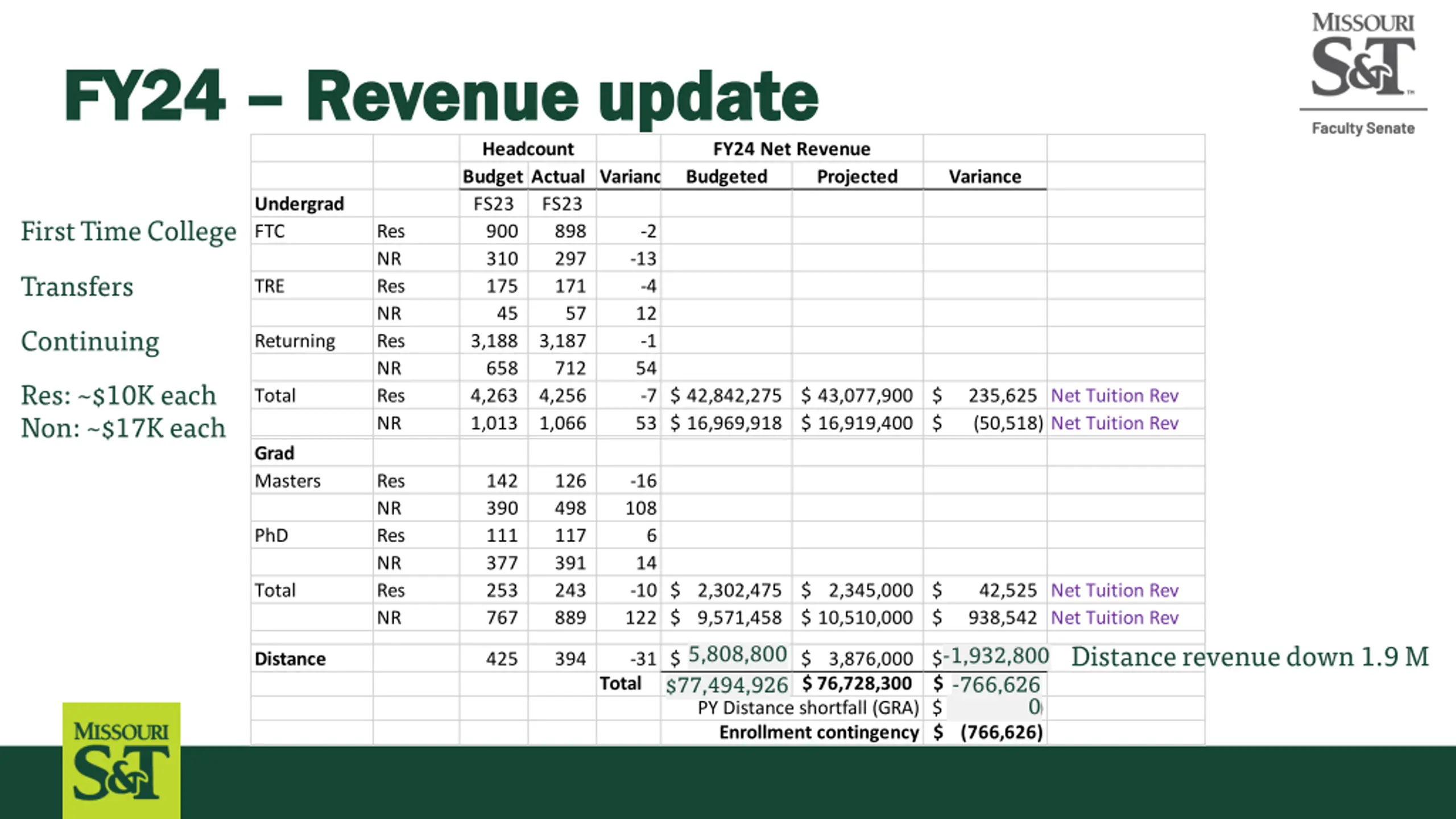The height and width of the screenshot is (819, 1456).
Task: Click the green Missouri S&T footer logo
Action: coord(122,760)
